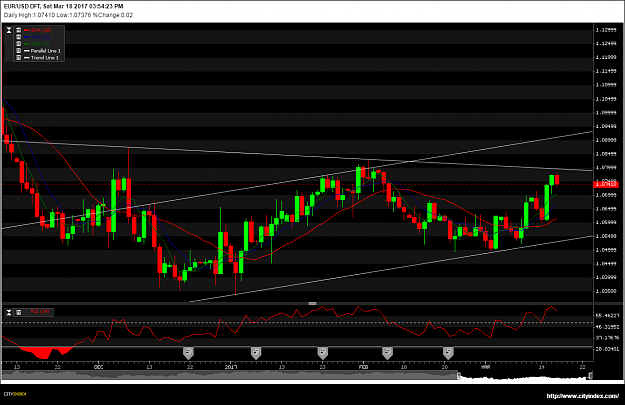Delete the RSI (14) indicator
The height and width of the screenshot is (405, 625).
pyautogui.click(x=18, y=312)
